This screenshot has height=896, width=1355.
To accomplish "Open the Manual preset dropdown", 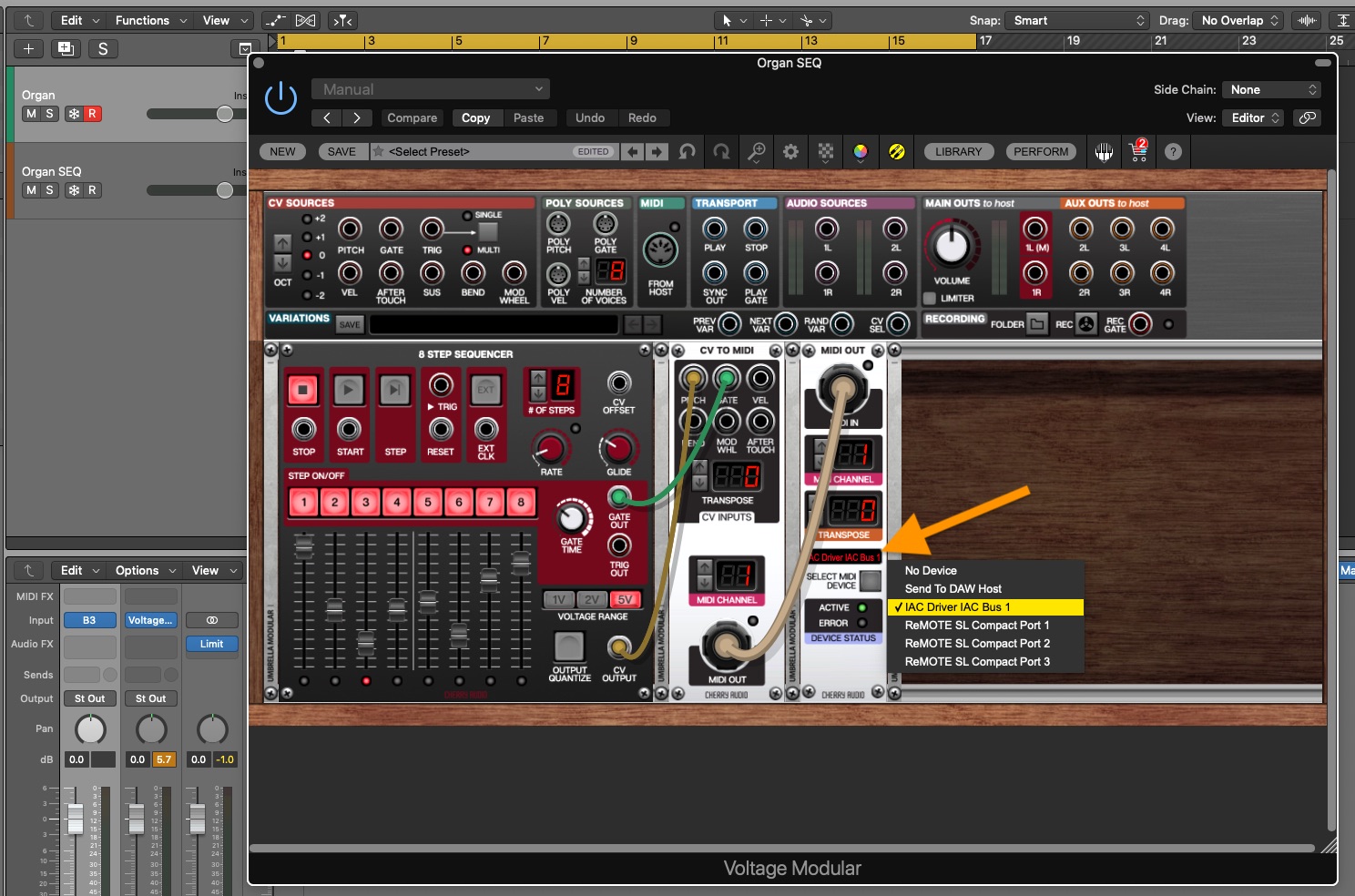I will click(x=431, y=89).
